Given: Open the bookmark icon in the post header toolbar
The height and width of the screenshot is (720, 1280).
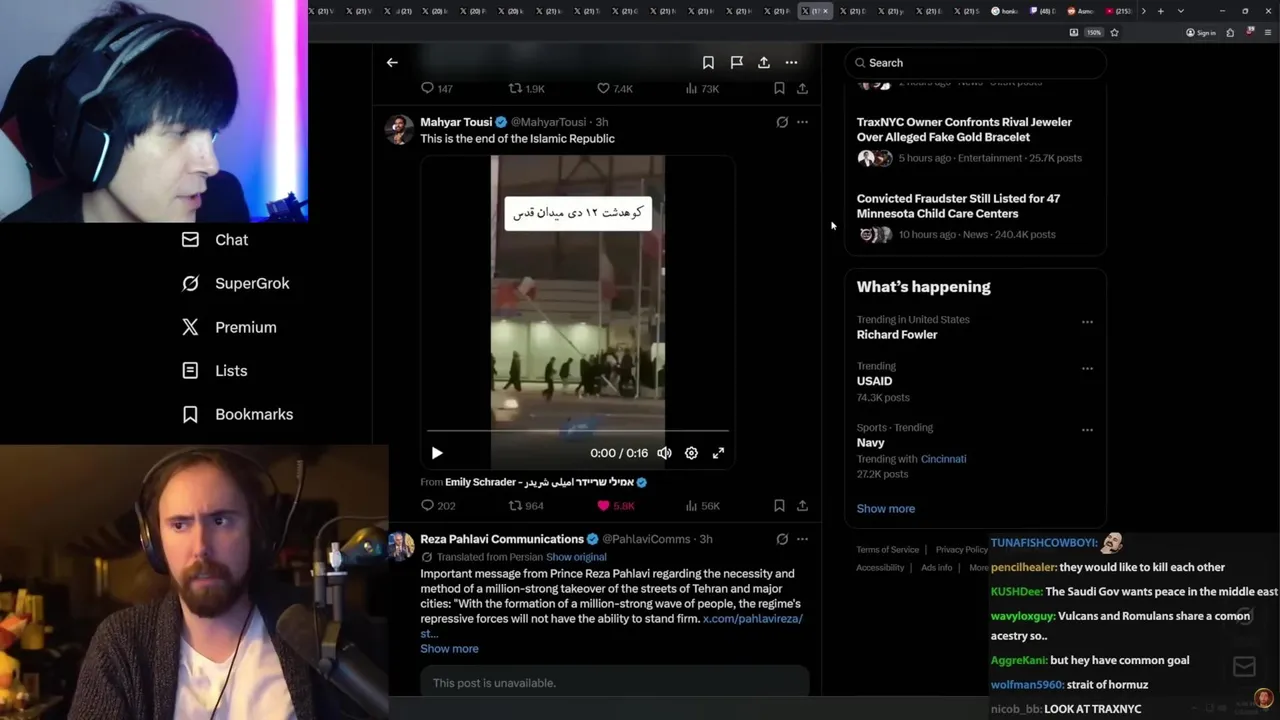Looking at the screenshot, I should 708,62.
